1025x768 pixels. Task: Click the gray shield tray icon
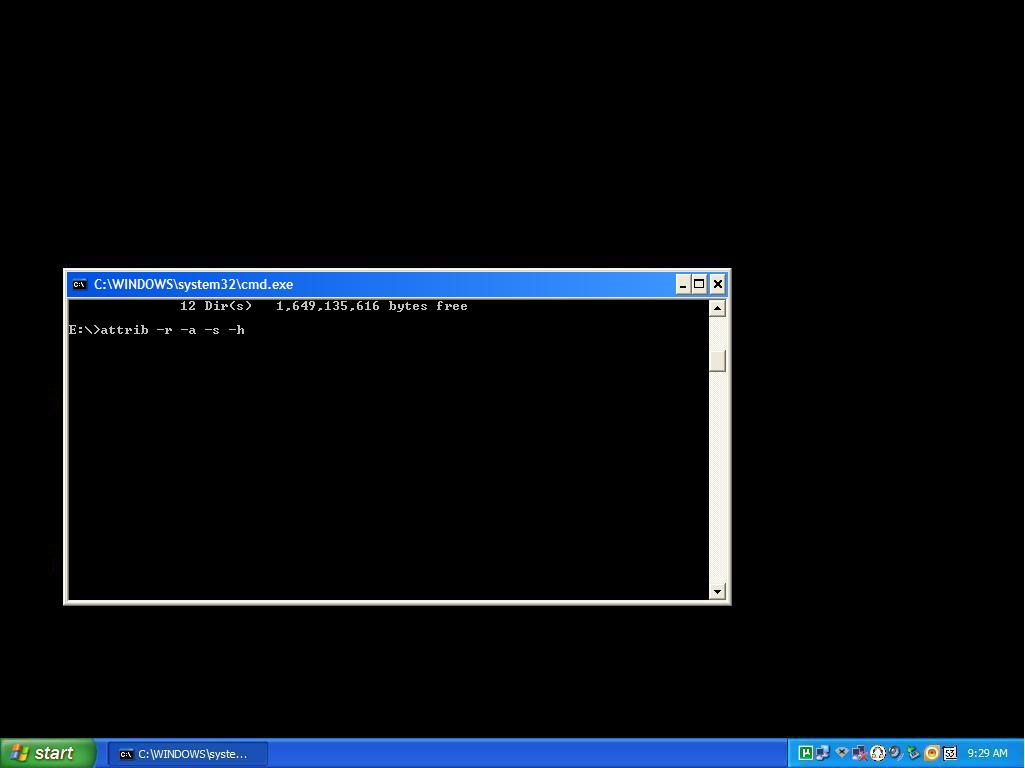click(843, 753)
